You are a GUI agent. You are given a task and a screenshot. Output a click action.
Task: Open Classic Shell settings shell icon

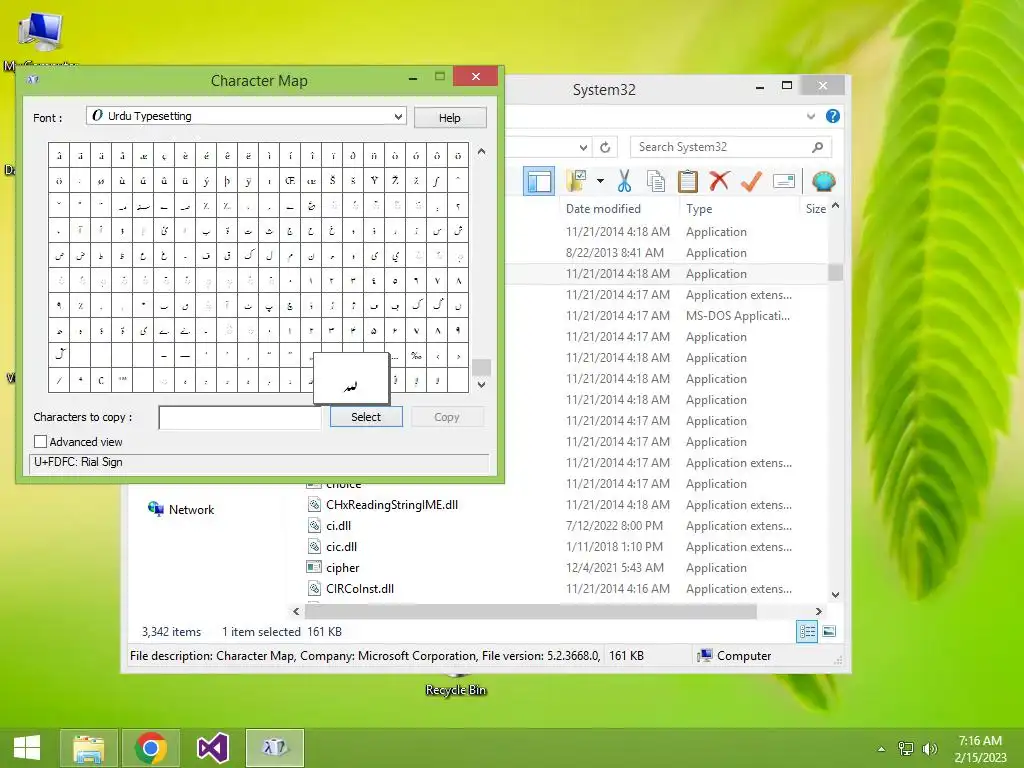click(824, 181)
